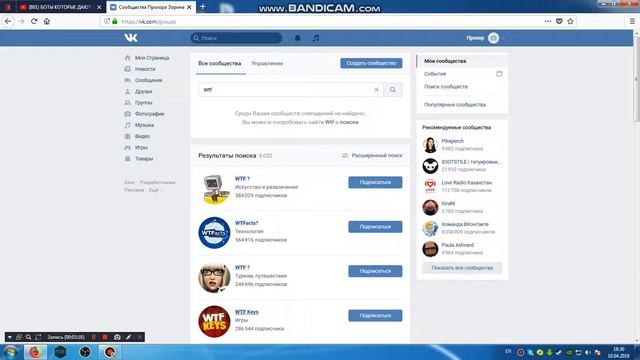Open the Bandicam bar dropdown arrow
Image resolution: width=640 pixels, height=360 pixels.
point(9,337)
